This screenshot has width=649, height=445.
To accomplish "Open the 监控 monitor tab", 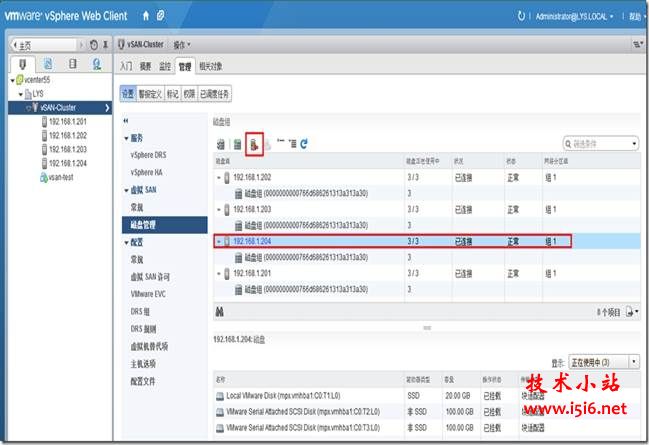I will click(x=165, y=66).
